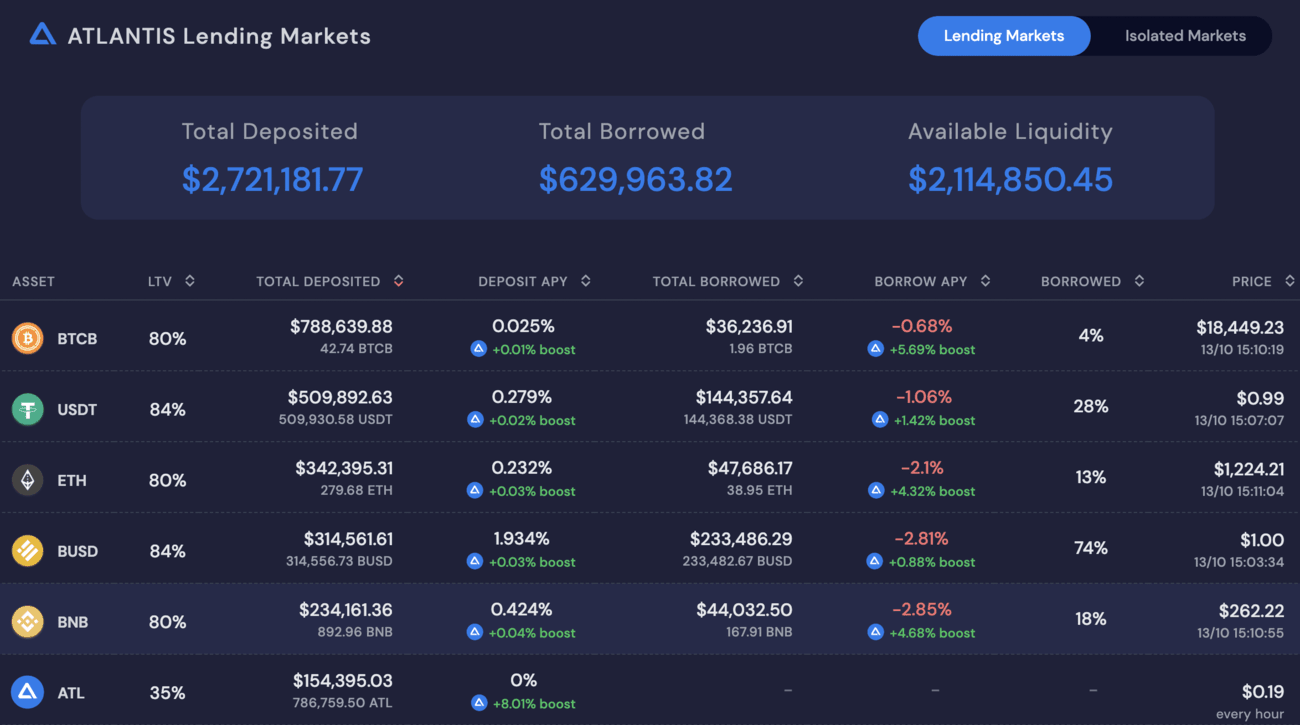Screen dimensions: 1300x725
Task: Click BTCB price $18,449.23
Action: (x=1240, y=327)
